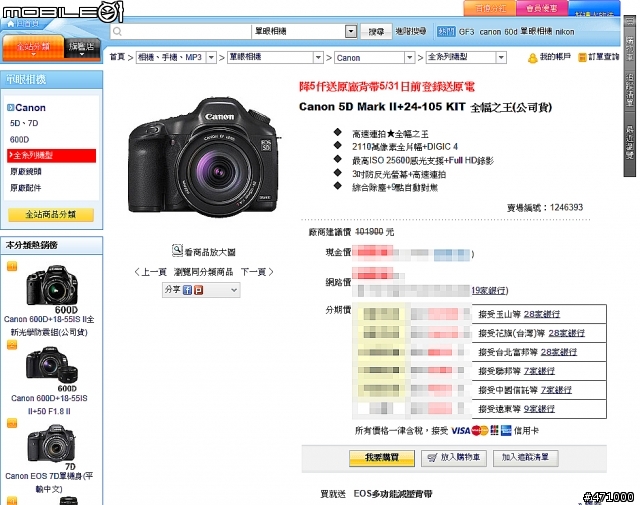Click the Canon 600D+18-55IS II+50 F1.8 II link

click(x=49, y=405)
